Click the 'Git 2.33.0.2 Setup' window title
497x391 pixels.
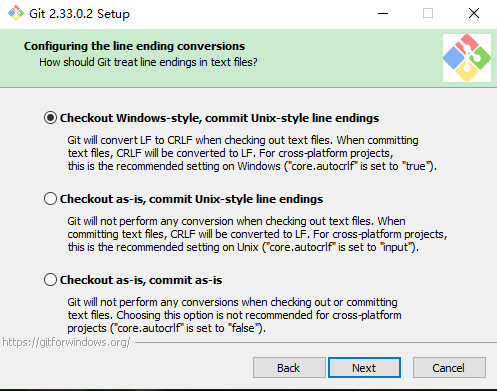[79, 14]
